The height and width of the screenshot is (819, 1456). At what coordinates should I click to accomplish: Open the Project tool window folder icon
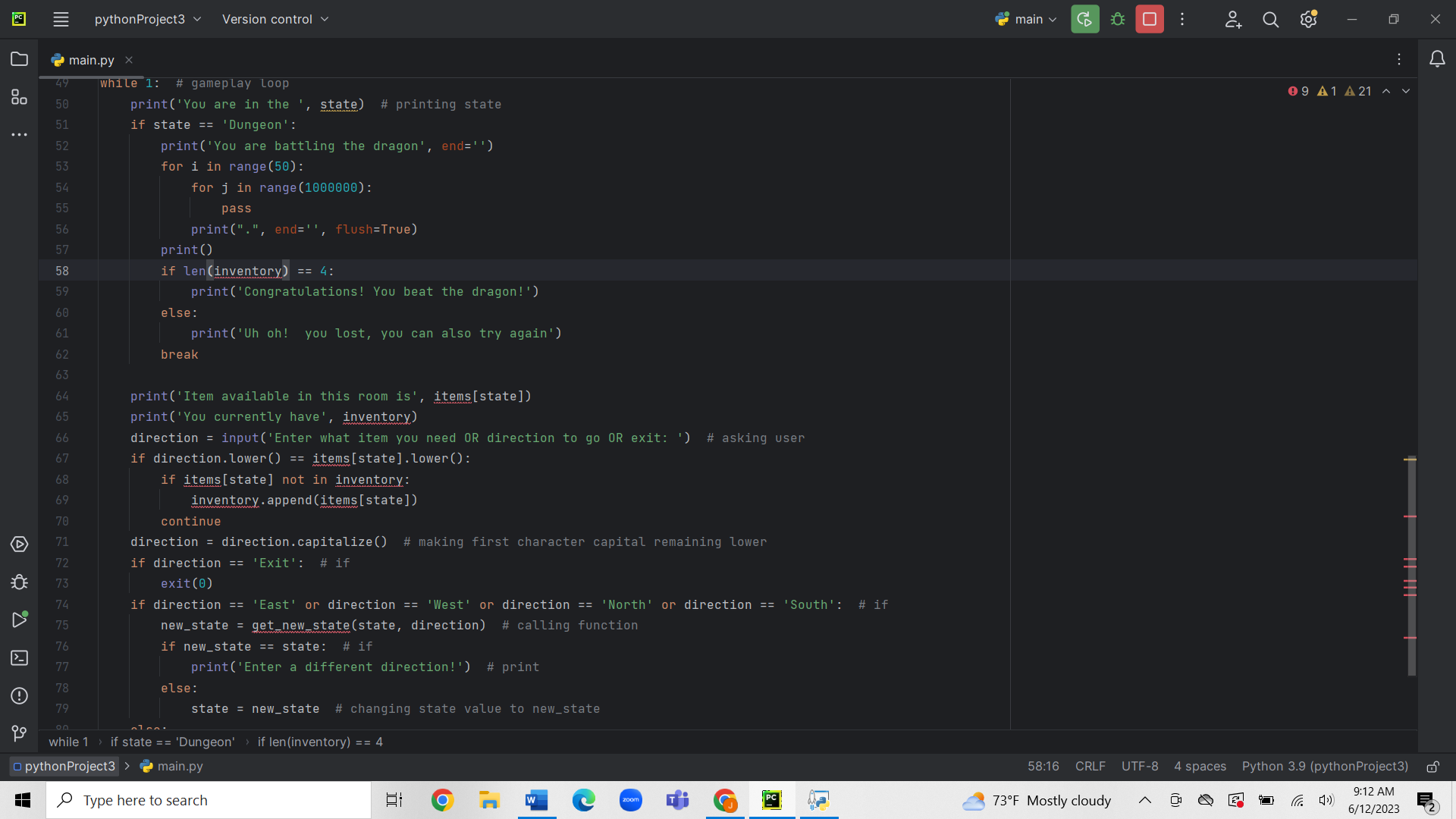point(20,59)
